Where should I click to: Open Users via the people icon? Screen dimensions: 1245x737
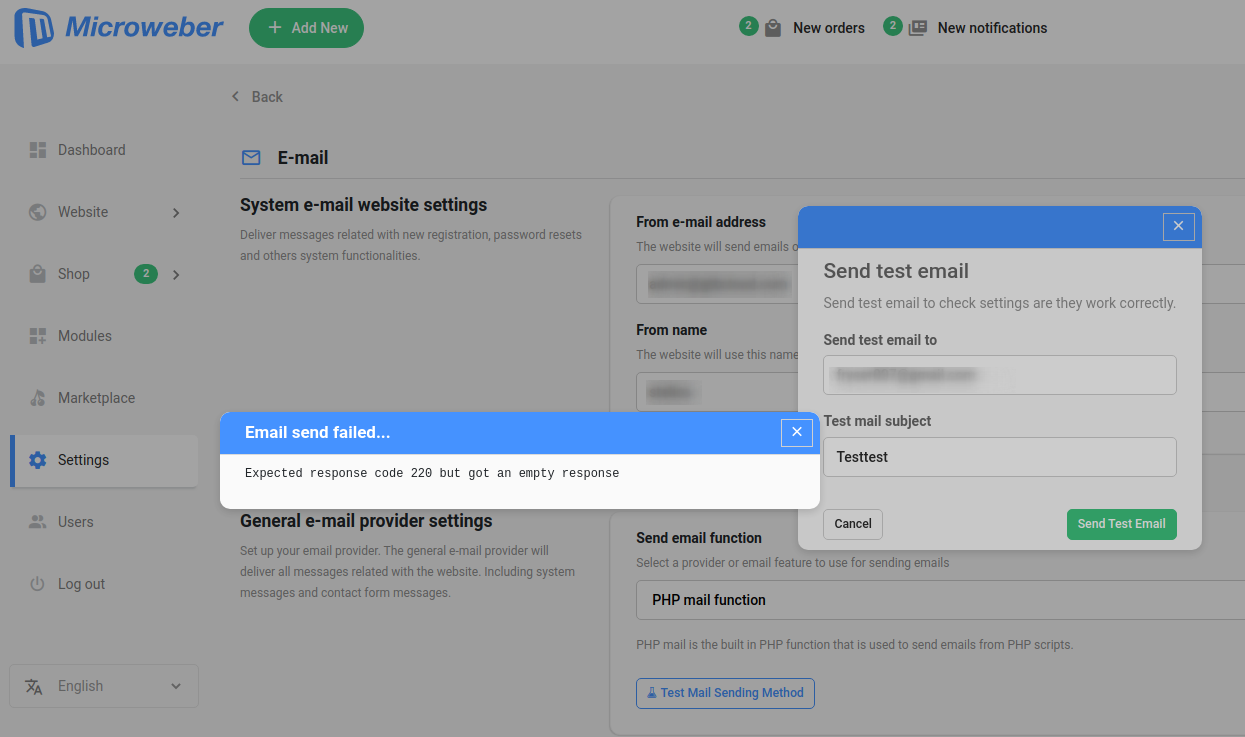[x=37, y=521]
